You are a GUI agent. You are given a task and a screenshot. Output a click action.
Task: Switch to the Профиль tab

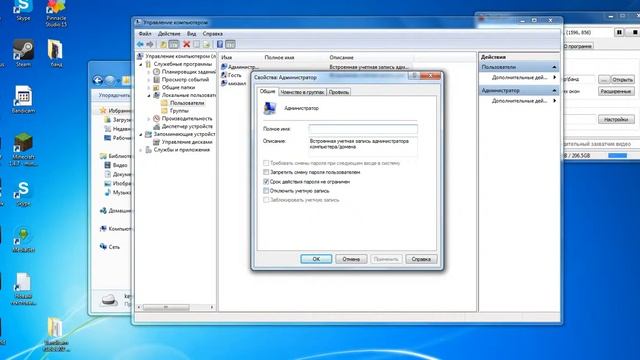[x=339, y=92]
